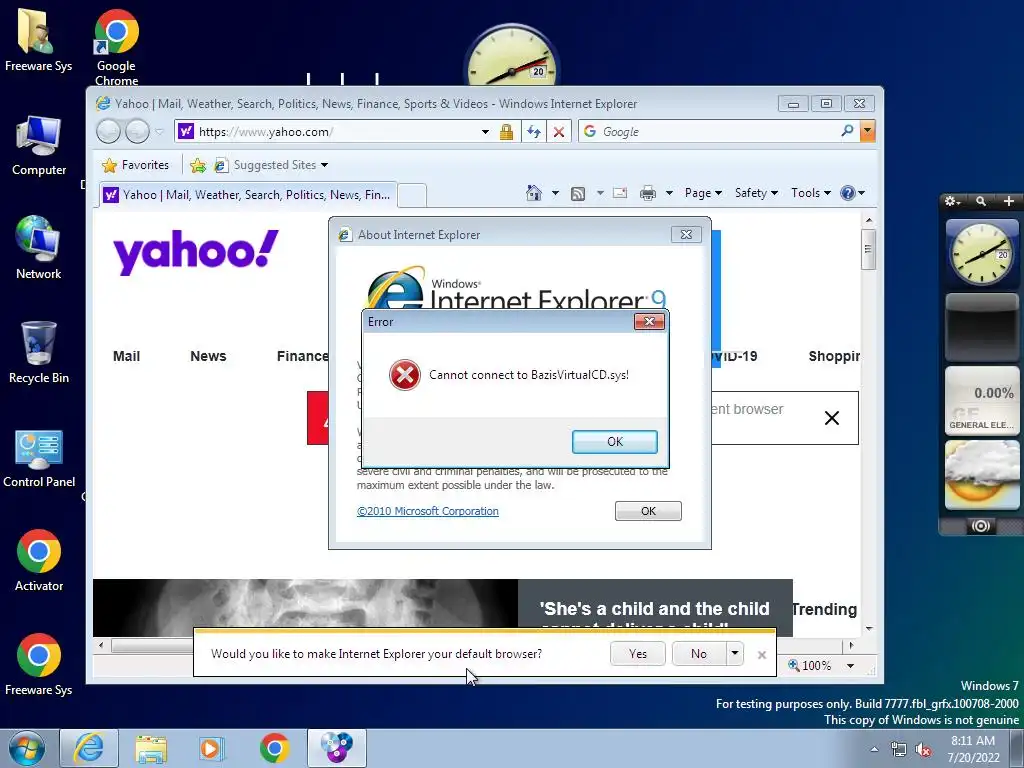Viewport: 1024px width, 768px height.
Task: Click the Refresh page icon
Action: (534, 131)
